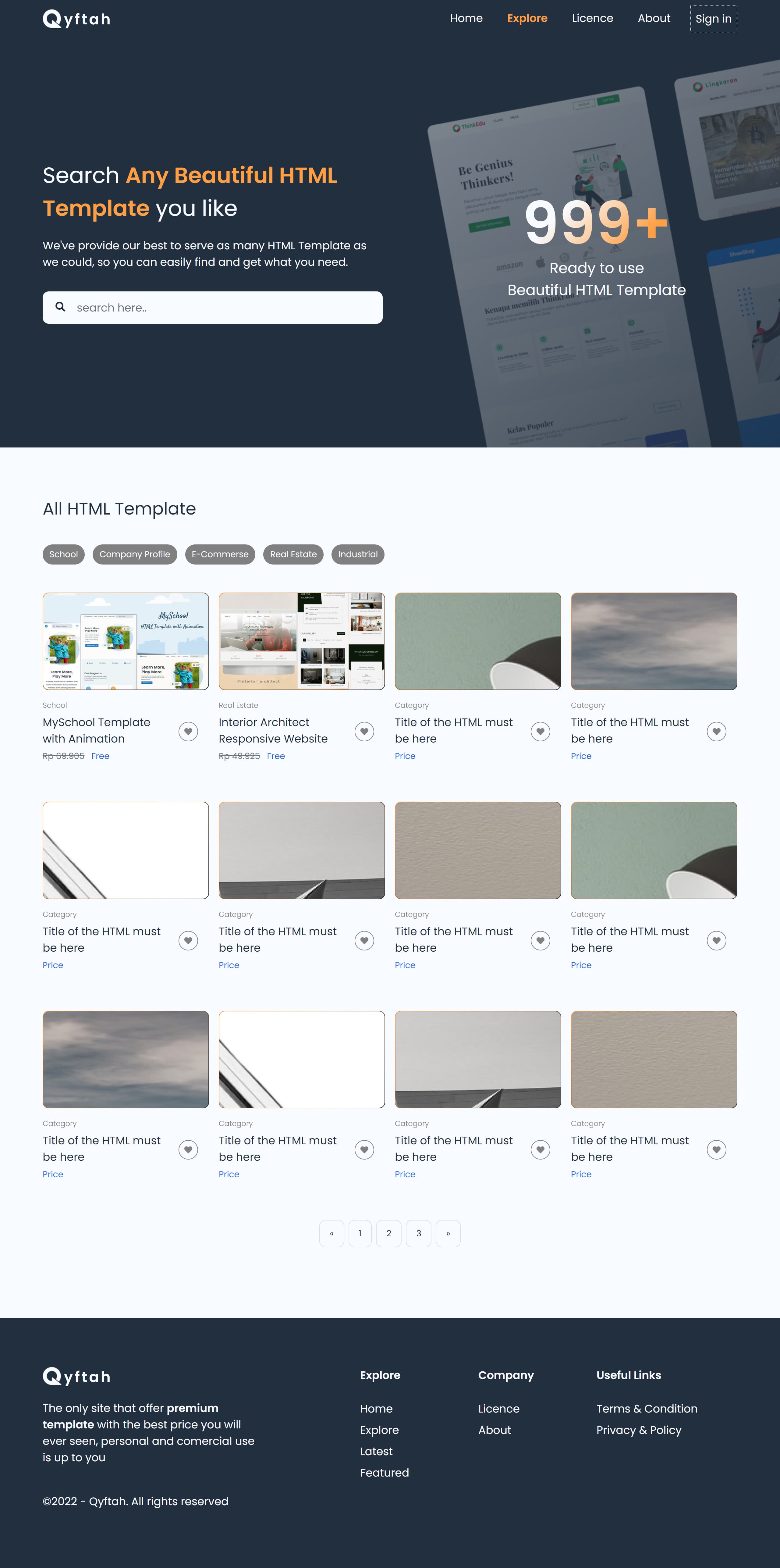Click the 'Real Estate' label under Interior Architect thumbnail
The image size is (780, 1568).
click(x=239, y=705)
